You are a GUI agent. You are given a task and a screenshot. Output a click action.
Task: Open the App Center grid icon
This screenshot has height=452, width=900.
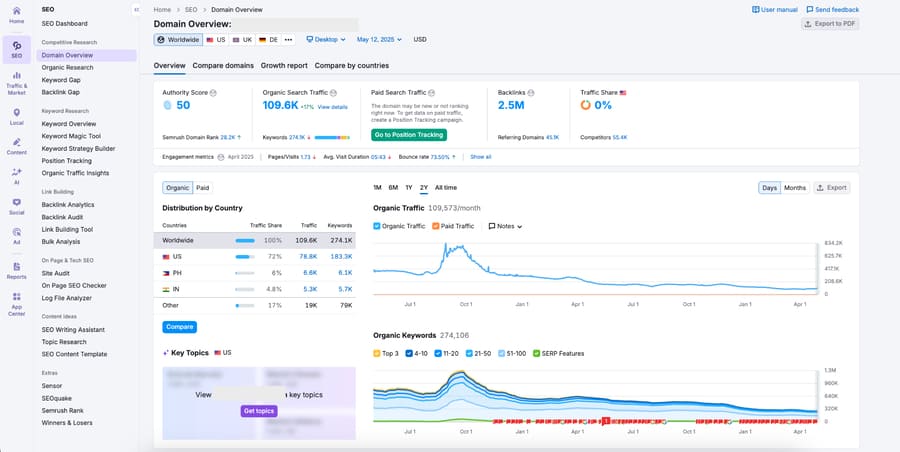point(17,296)
